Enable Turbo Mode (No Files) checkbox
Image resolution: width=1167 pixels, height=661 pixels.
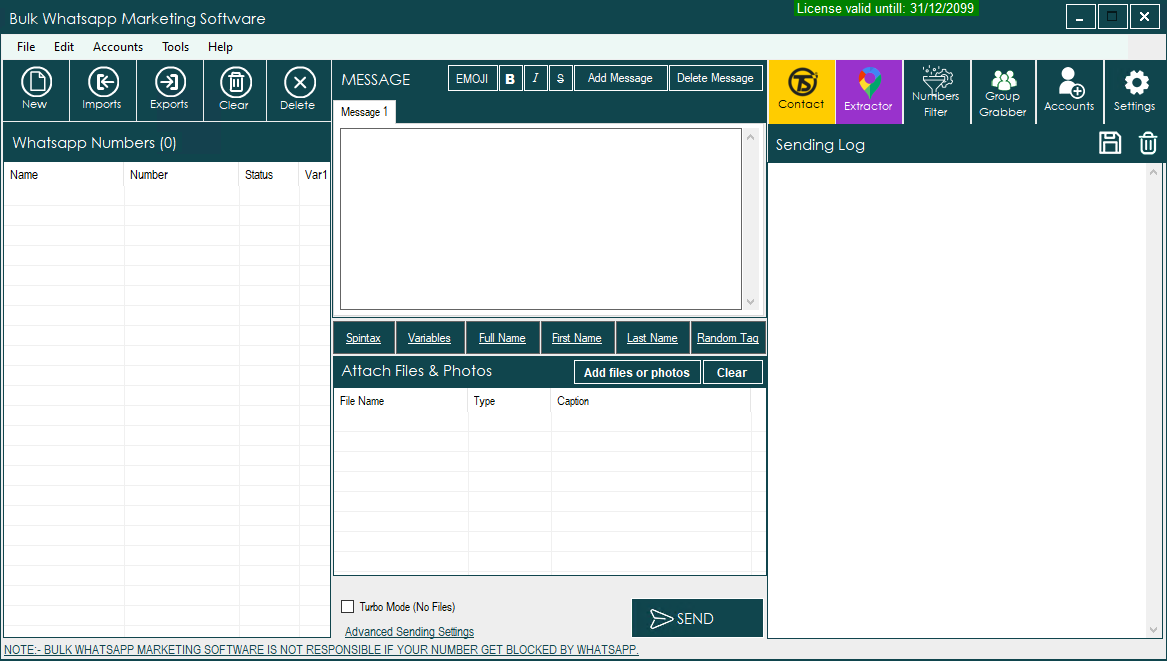tap(348, 607)
